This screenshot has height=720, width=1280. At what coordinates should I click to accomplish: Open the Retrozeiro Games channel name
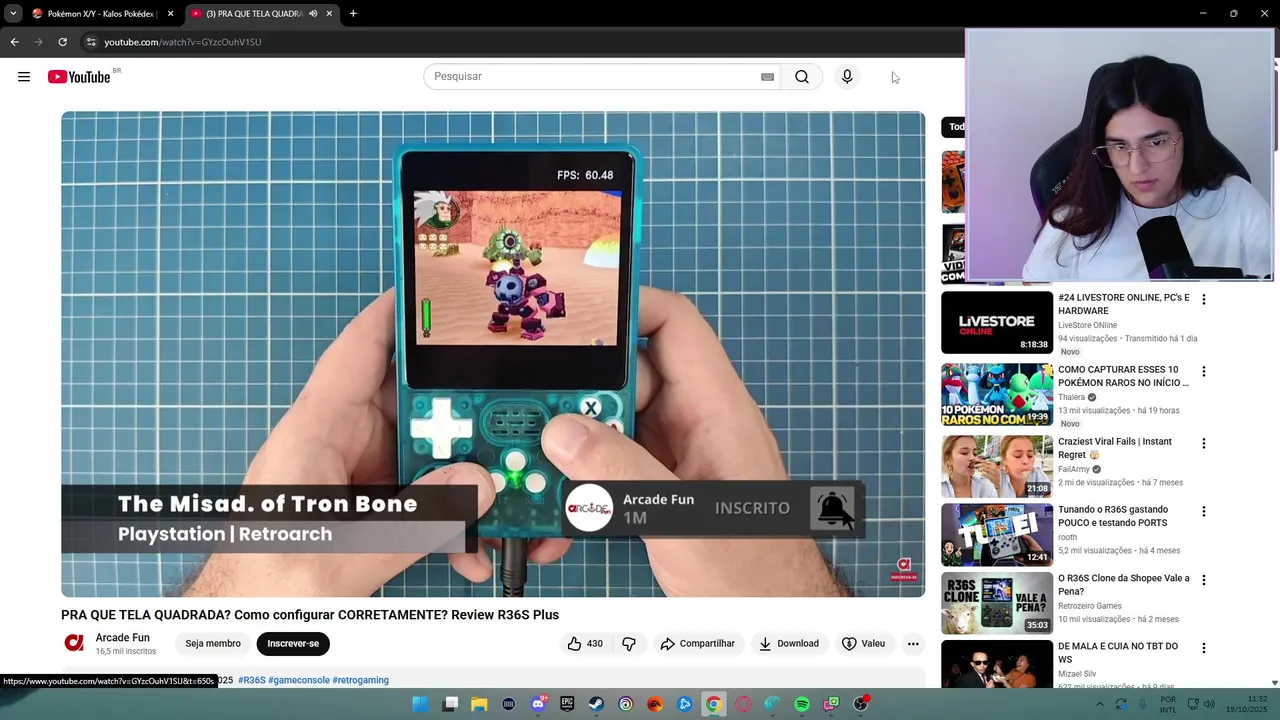pyautogui.click(x=1090, y=606)
